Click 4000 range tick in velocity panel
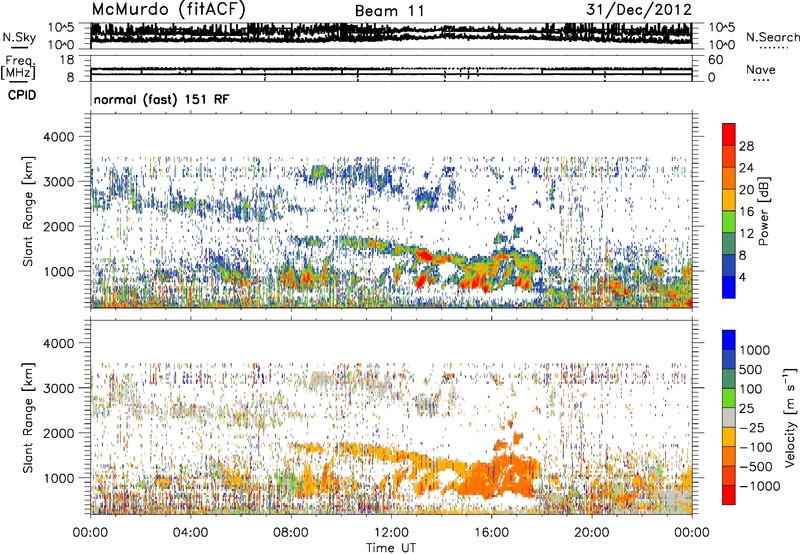This screenshot has height=554, width=800. (61, 343)
